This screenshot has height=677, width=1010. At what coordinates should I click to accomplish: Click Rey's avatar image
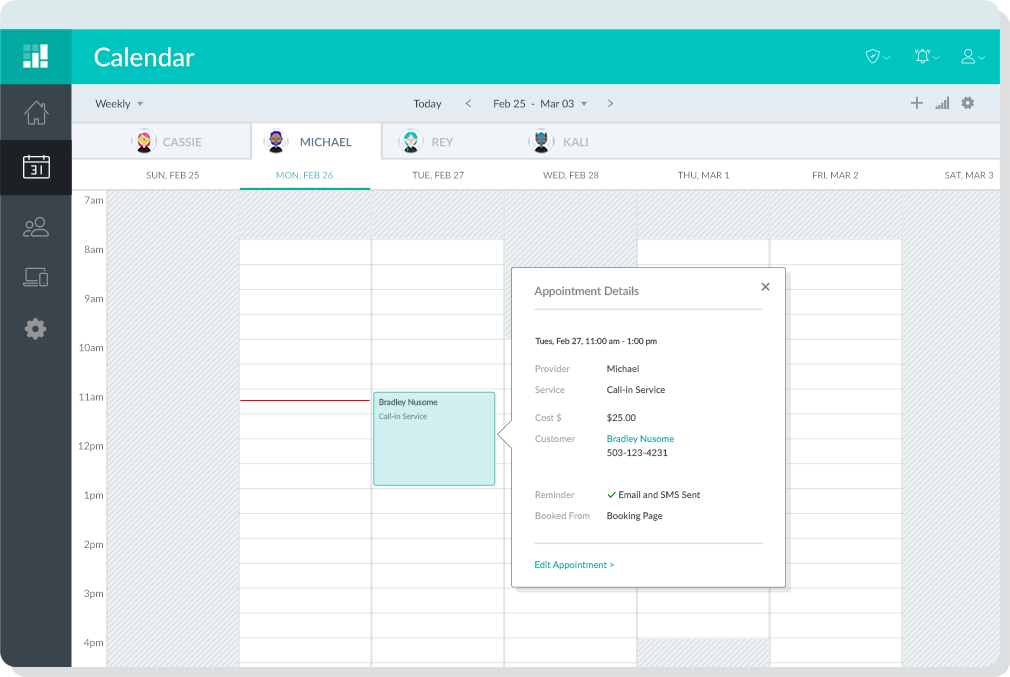[410, 141]
